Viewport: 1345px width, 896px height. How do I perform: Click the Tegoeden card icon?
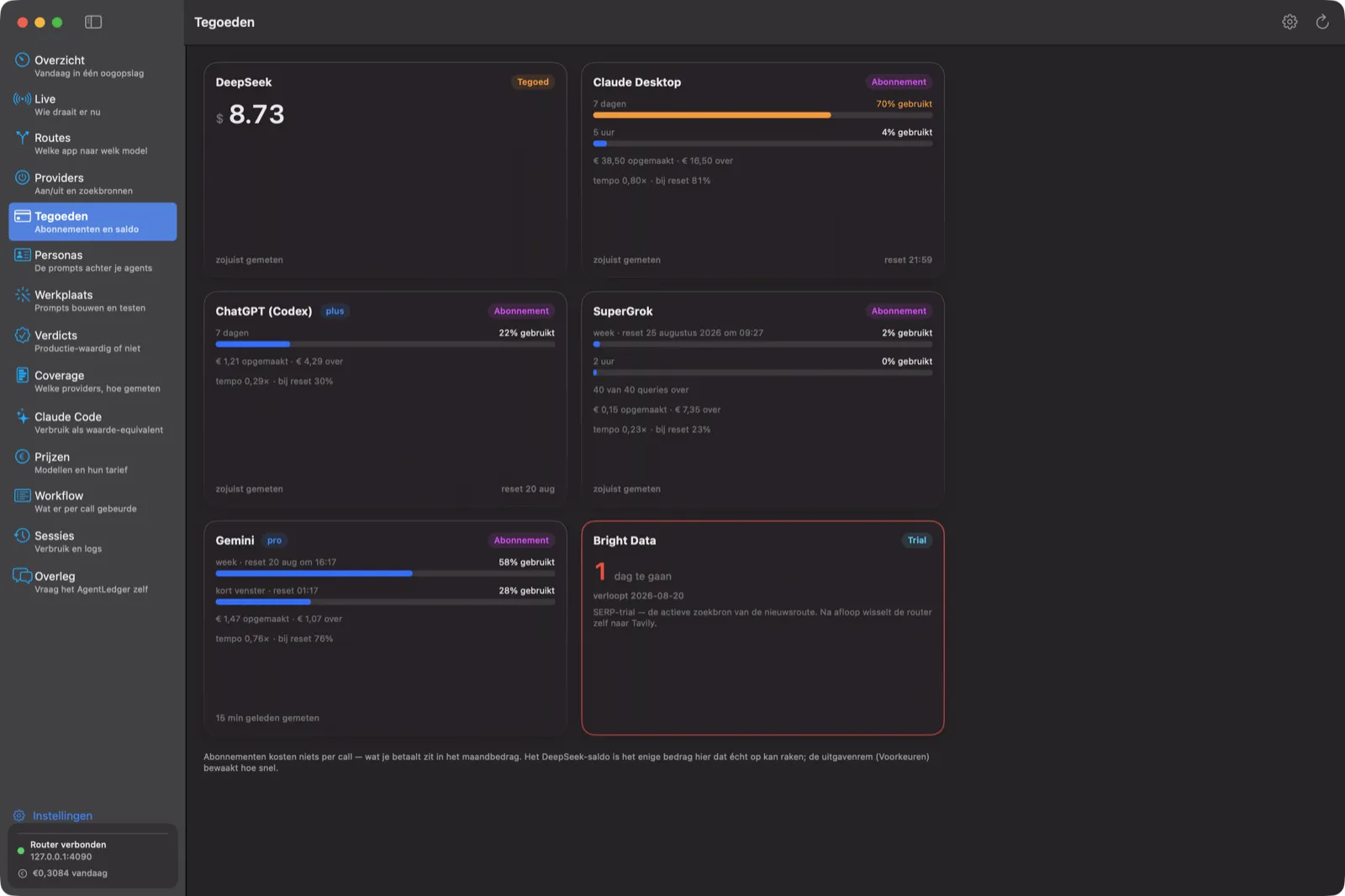(x=23, y=216)
